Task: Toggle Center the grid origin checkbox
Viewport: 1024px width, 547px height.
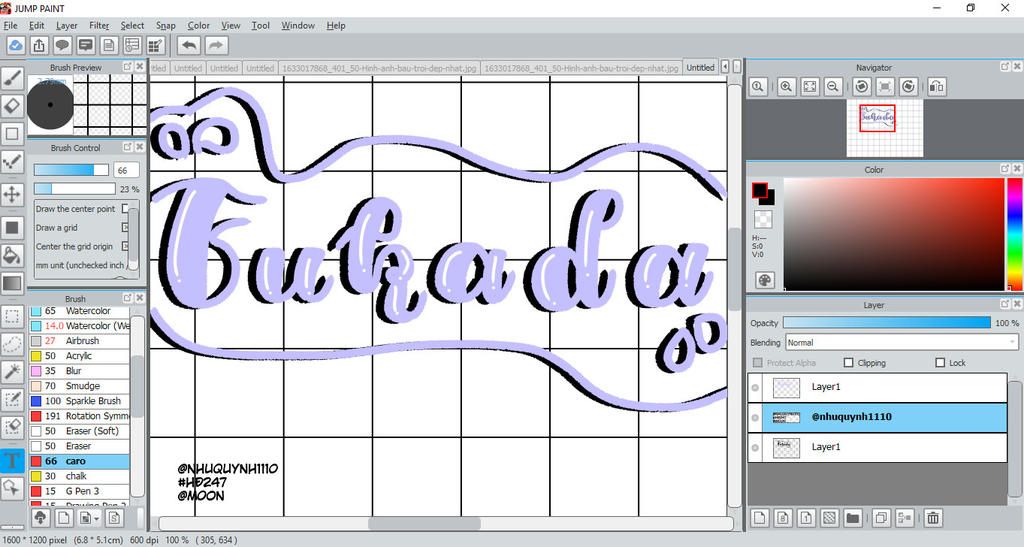Action: click(125, 246)
